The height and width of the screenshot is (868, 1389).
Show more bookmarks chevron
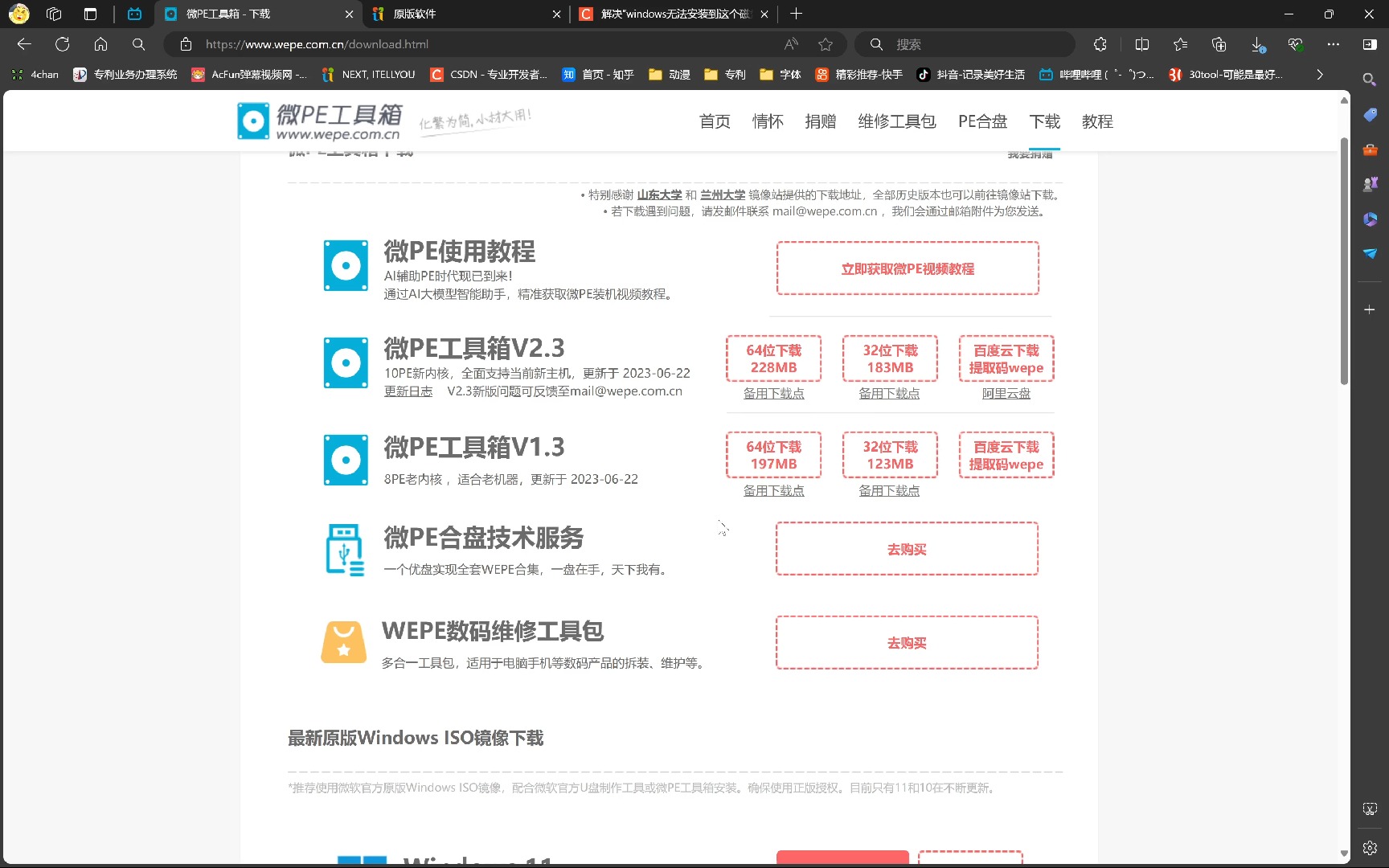1319,75
